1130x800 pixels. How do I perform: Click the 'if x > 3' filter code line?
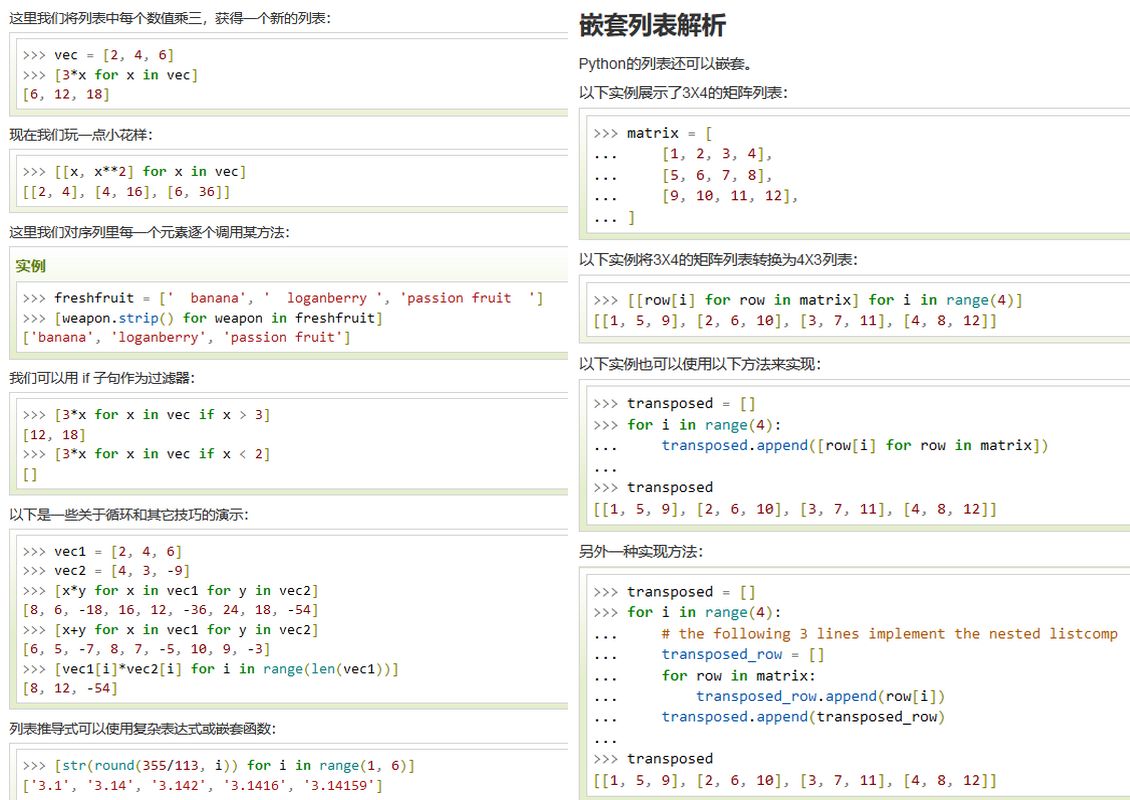tap(146, 414)
